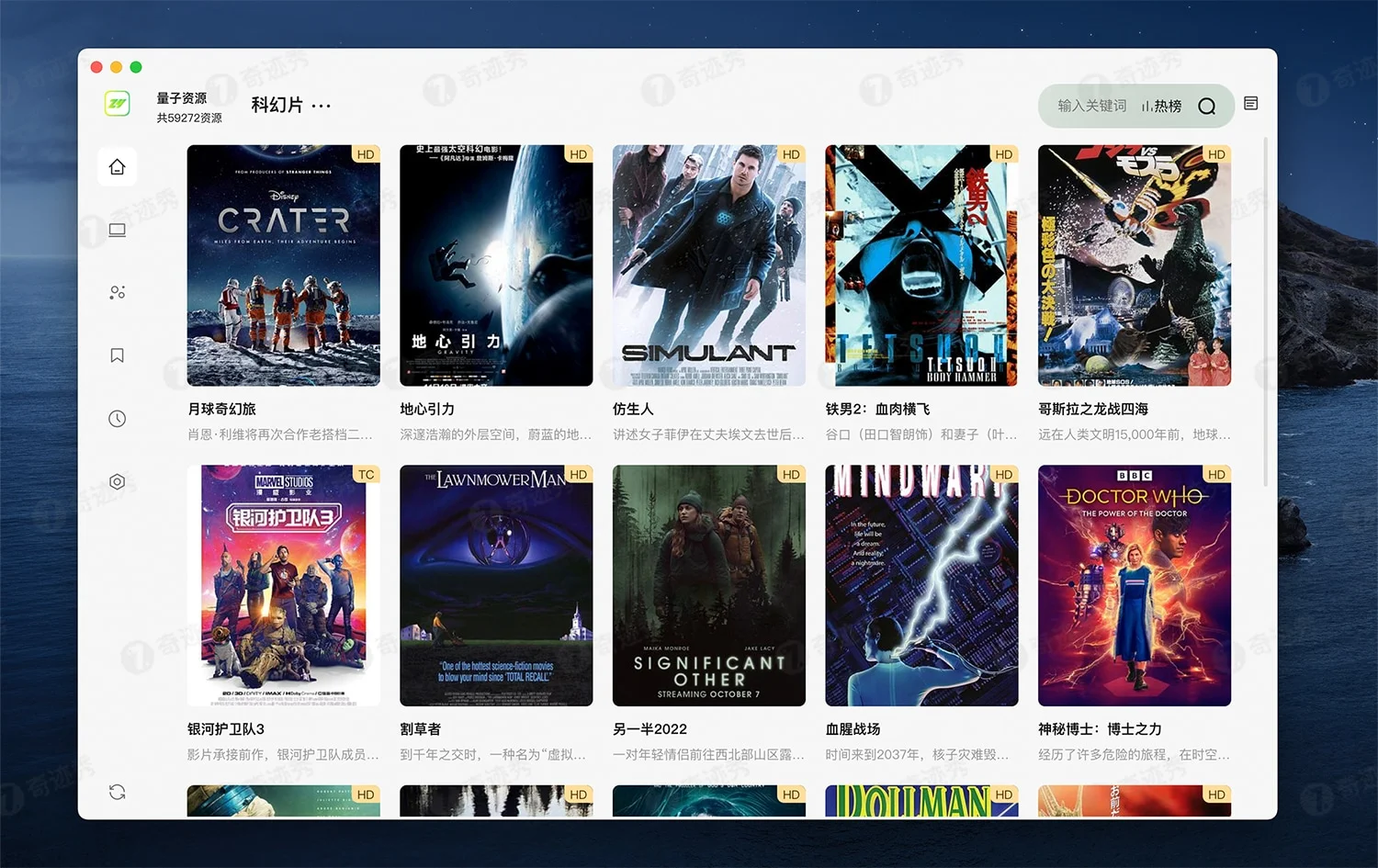Open the history clock icon
This screenshot has height=868, width=1378.
pyautogui.click(x=117, y=419)
